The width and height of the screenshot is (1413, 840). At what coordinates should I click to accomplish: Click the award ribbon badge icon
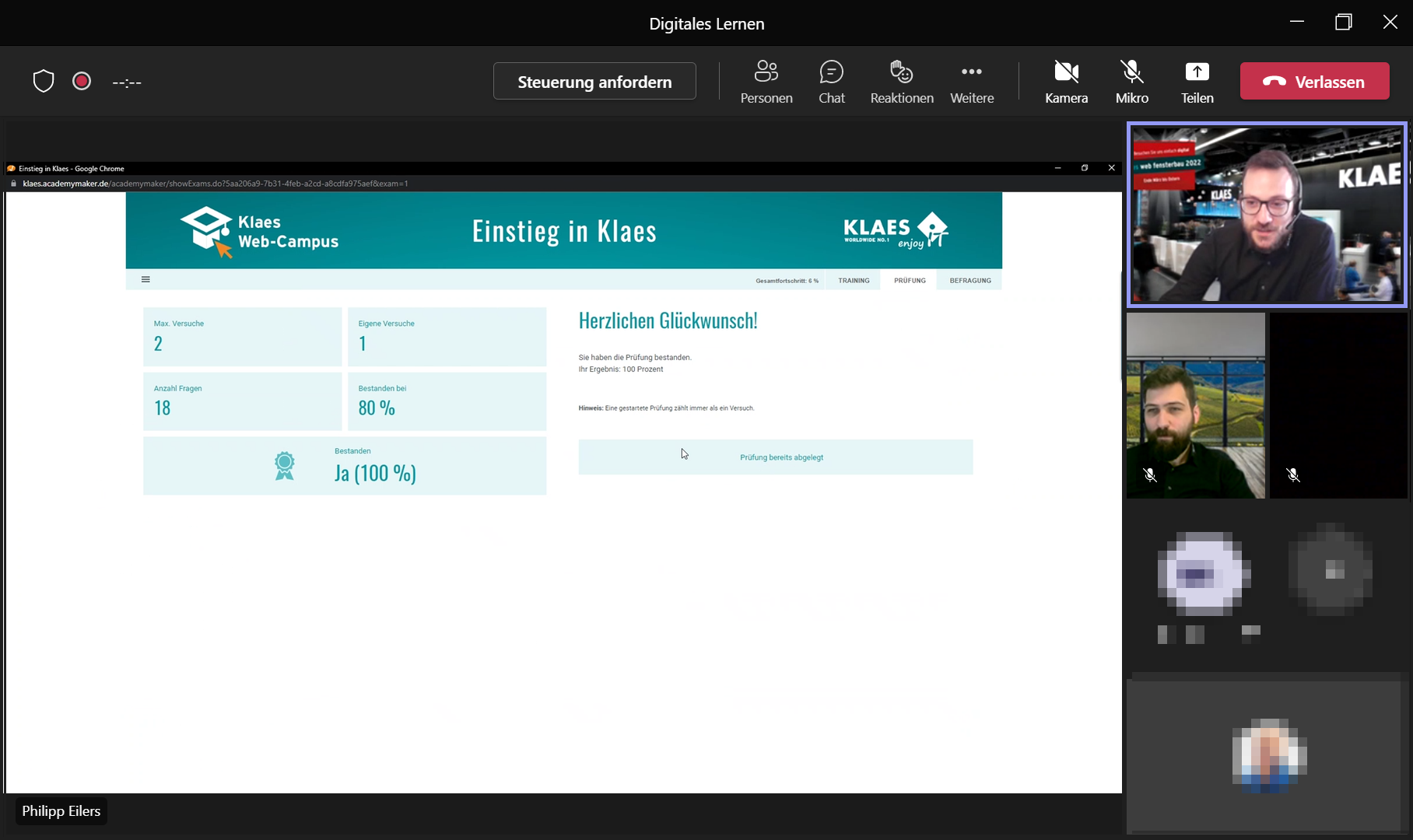(x=285, y=466)
